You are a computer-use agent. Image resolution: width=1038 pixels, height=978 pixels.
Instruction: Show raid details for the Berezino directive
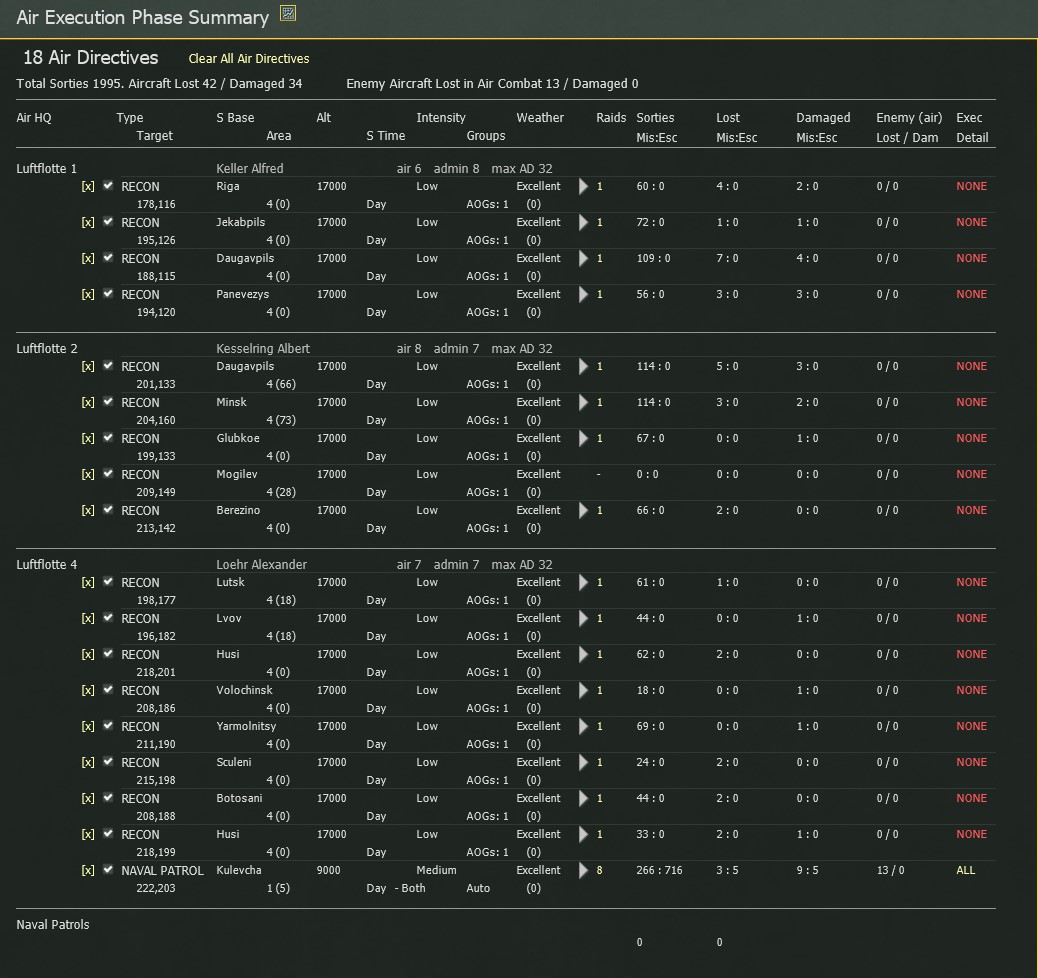(x=584, y=511)
